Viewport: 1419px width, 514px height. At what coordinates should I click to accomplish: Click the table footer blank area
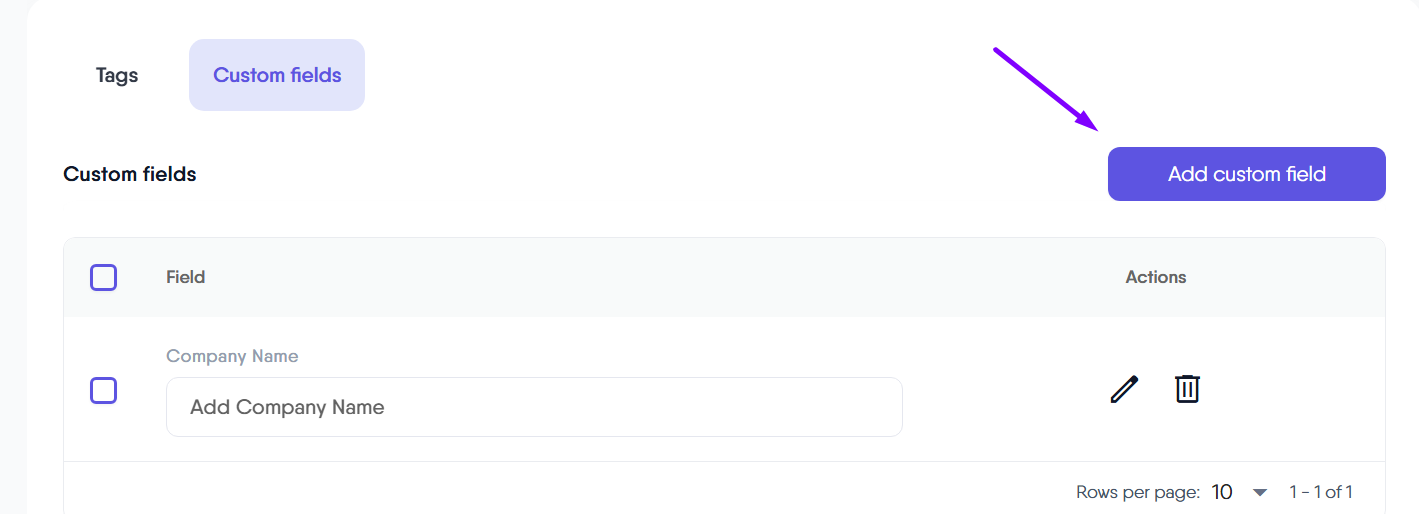point(500,490)
